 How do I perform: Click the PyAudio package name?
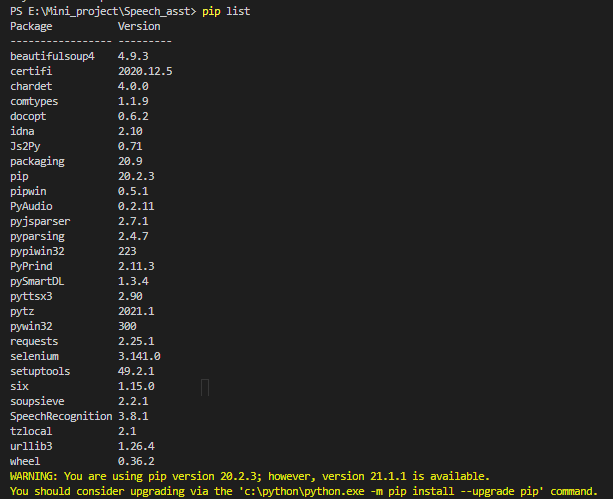[x=31, y=206]
